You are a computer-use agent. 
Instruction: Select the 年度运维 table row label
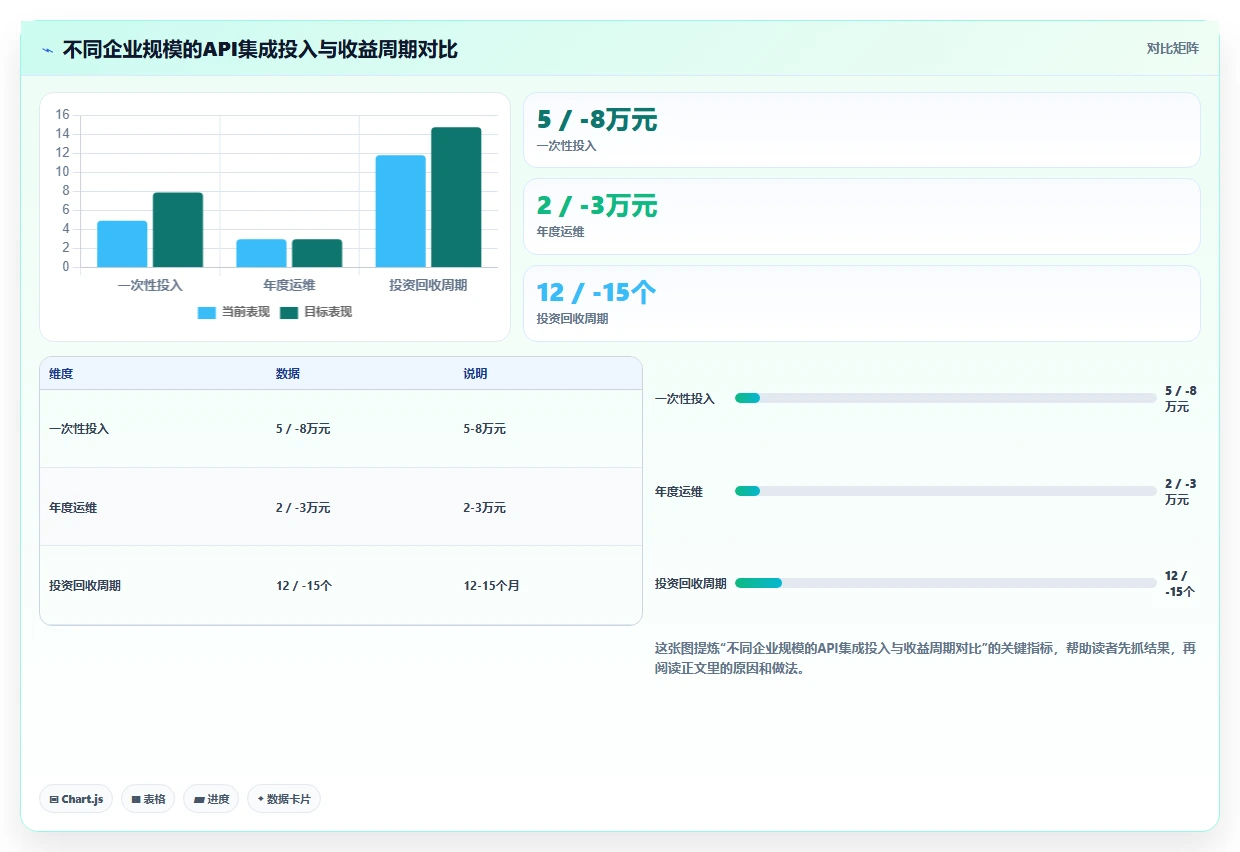click(x=73, y=508)
